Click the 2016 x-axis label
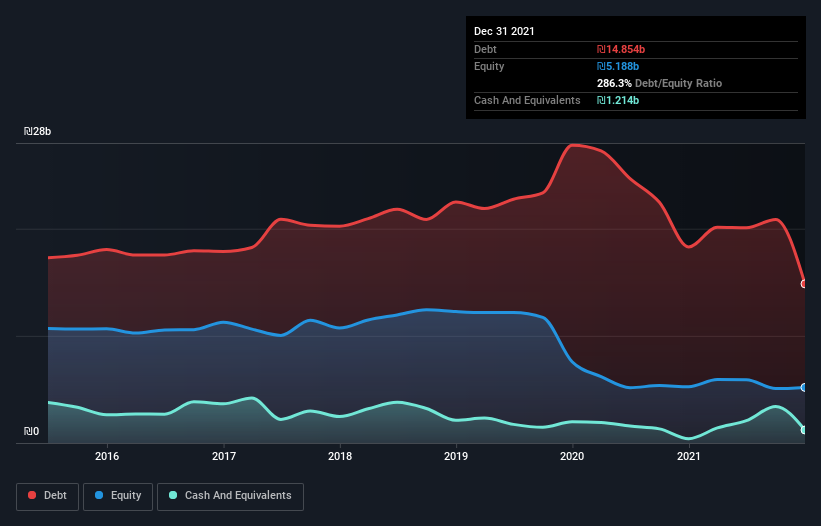The image size is (821, 526). 107,456
